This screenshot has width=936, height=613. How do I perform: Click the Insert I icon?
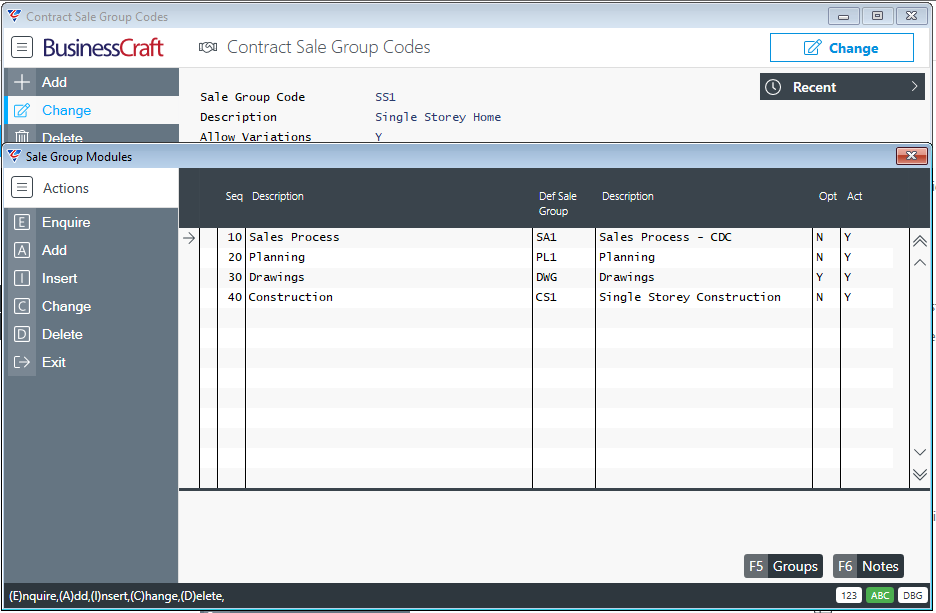tap(21, 278)
